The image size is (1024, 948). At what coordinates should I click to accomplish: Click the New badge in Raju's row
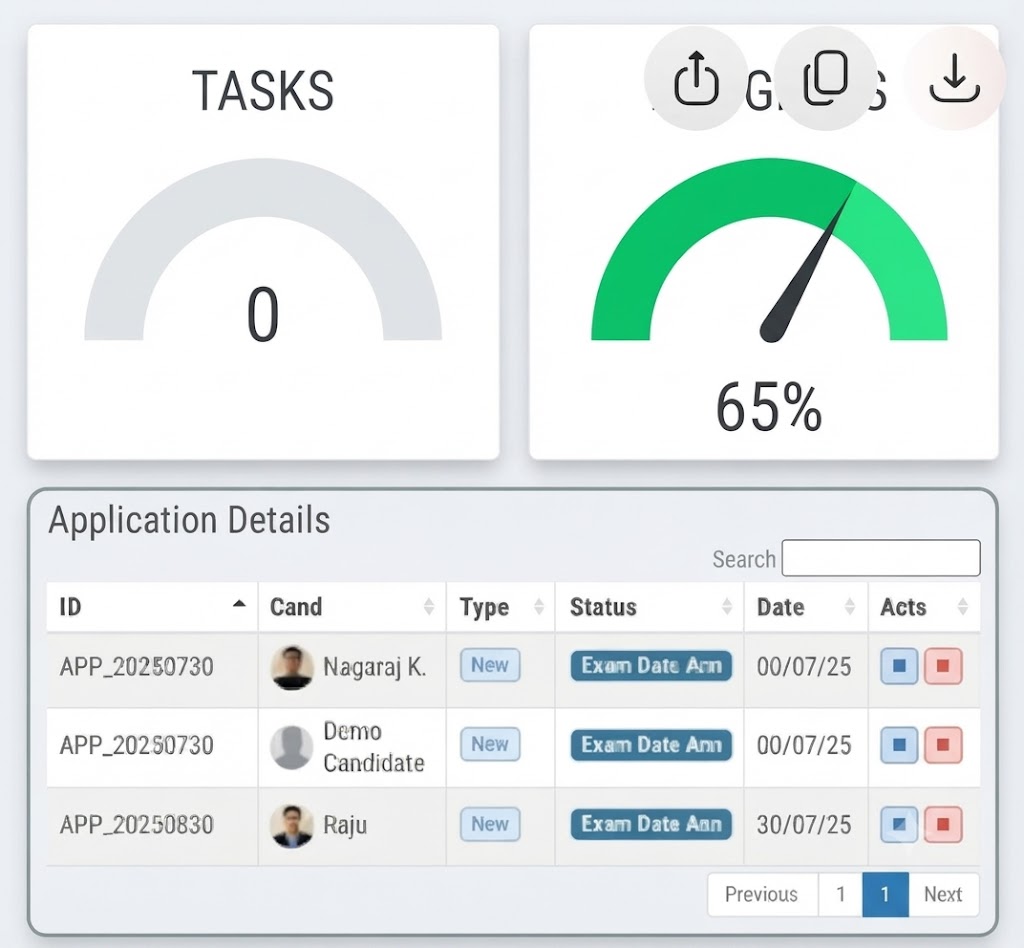490,824
